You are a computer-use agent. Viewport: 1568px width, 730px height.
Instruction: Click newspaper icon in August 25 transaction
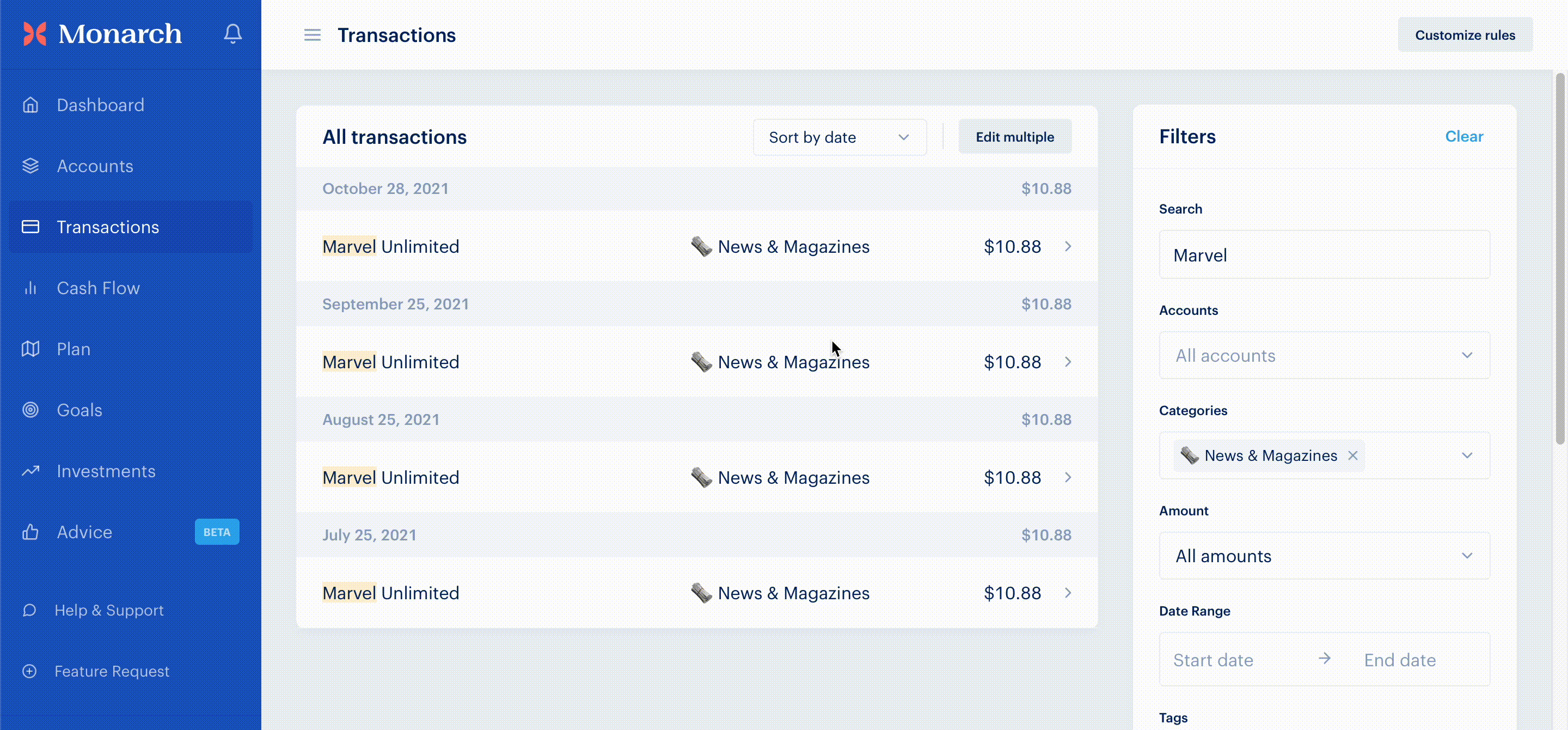point(701,477)
